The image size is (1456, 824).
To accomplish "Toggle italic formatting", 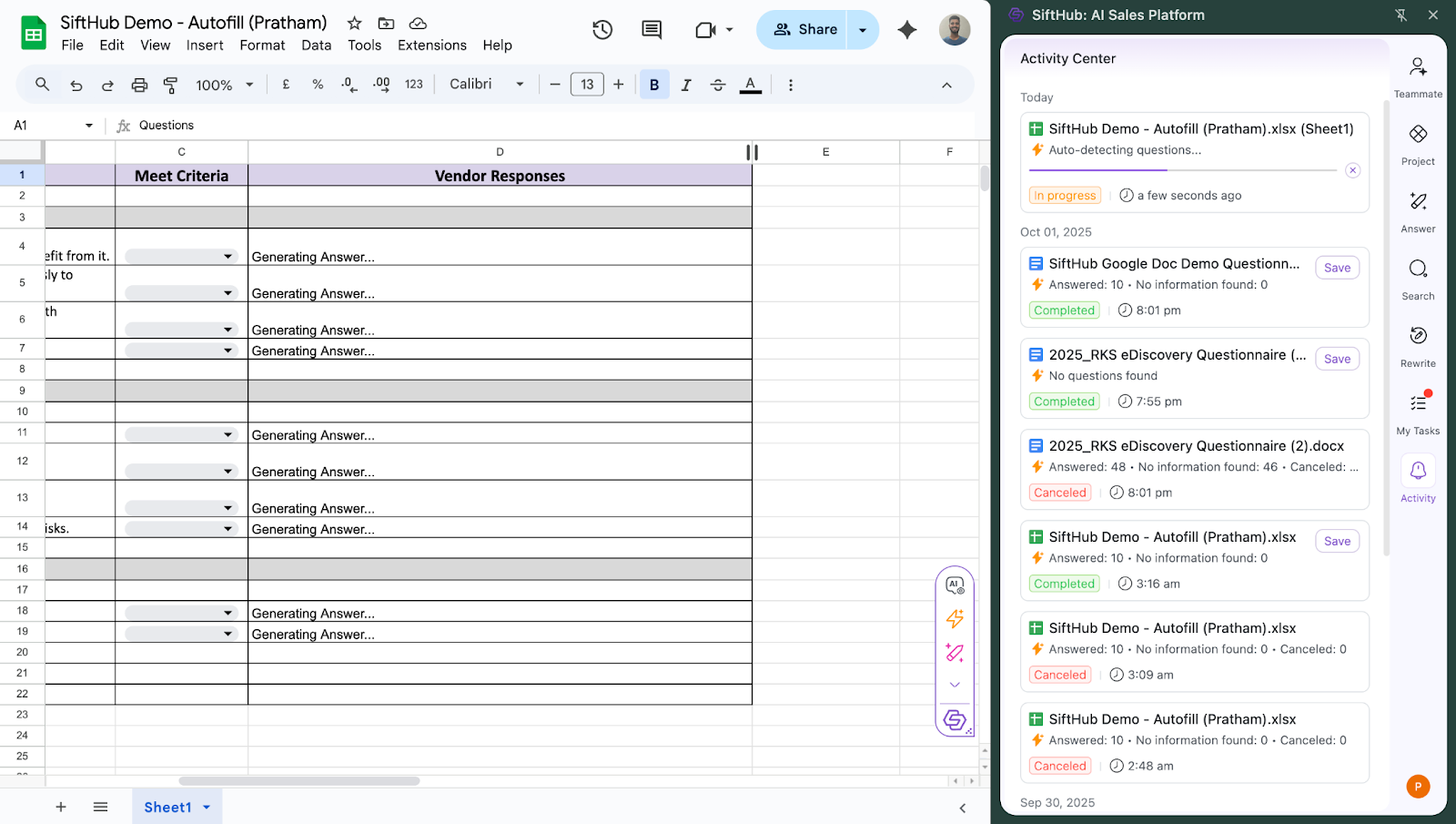I will pos(686,85).
